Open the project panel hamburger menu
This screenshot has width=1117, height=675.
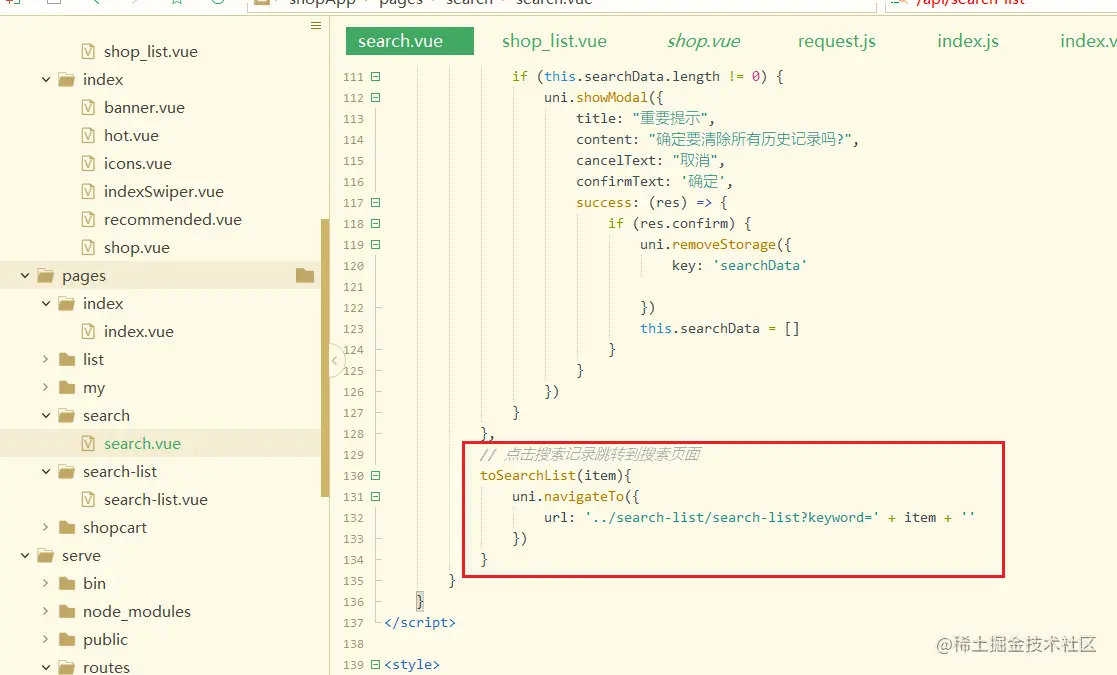[316, 26]
